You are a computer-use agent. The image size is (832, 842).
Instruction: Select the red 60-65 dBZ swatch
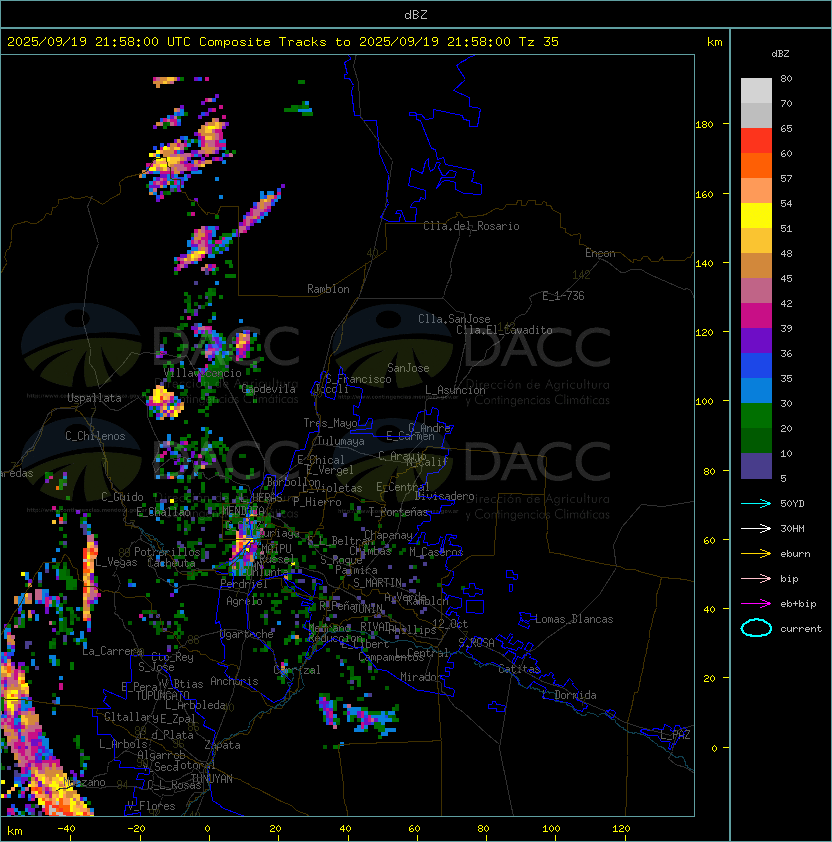756,141
